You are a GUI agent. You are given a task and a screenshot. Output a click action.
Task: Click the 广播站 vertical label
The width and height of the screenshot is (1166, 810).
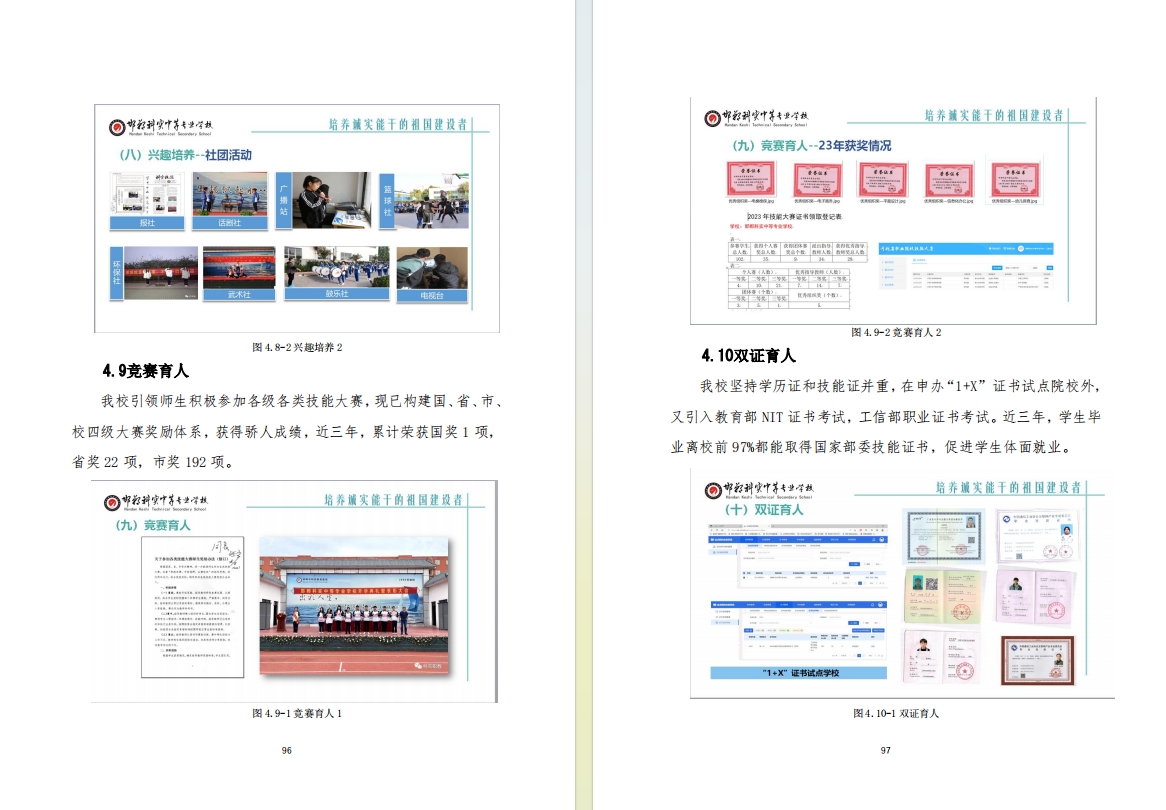click(283, 201)
